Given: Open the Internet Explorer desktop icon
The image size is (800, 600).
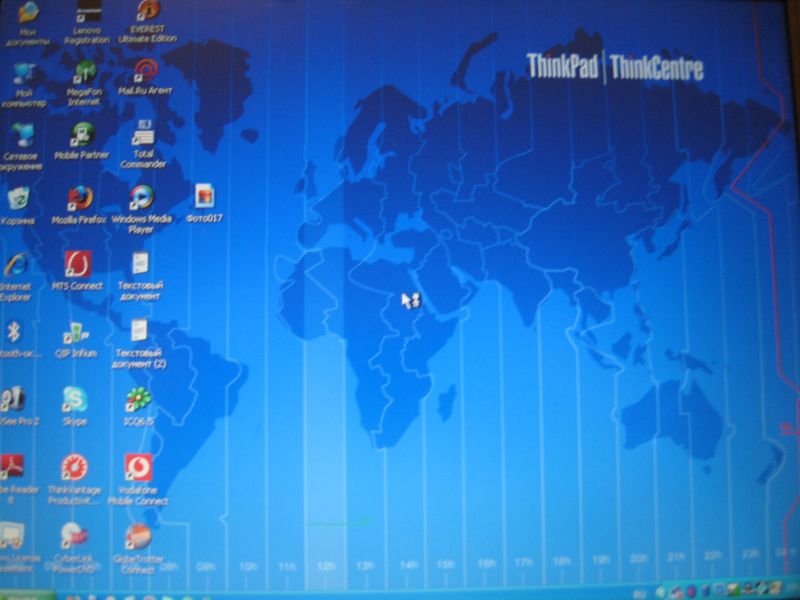Looking at the screenshot, I should pos(16,266).
